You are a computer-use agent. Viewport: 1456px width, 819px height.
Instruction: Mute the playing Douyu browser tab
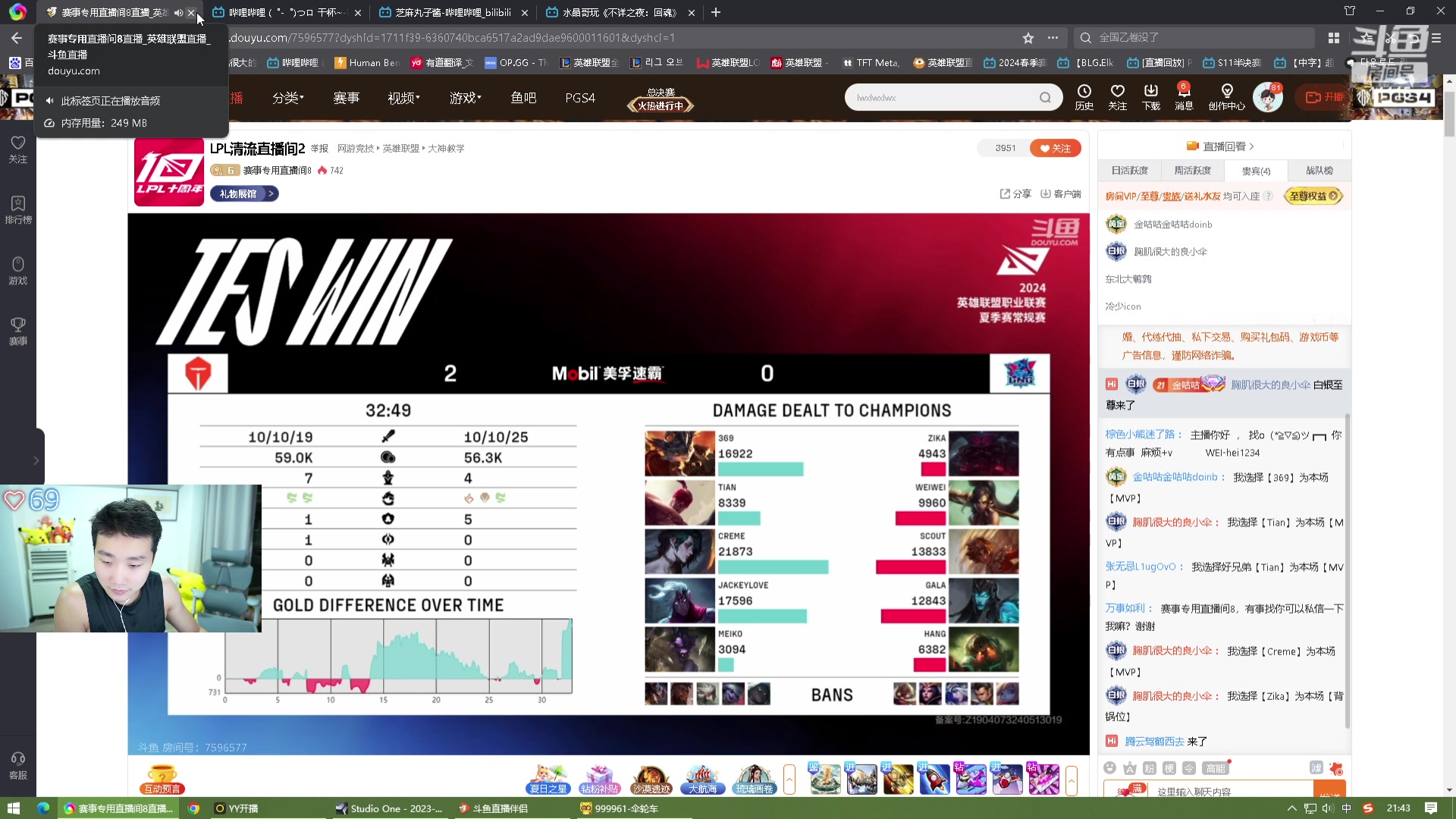[x=178, y=13]
